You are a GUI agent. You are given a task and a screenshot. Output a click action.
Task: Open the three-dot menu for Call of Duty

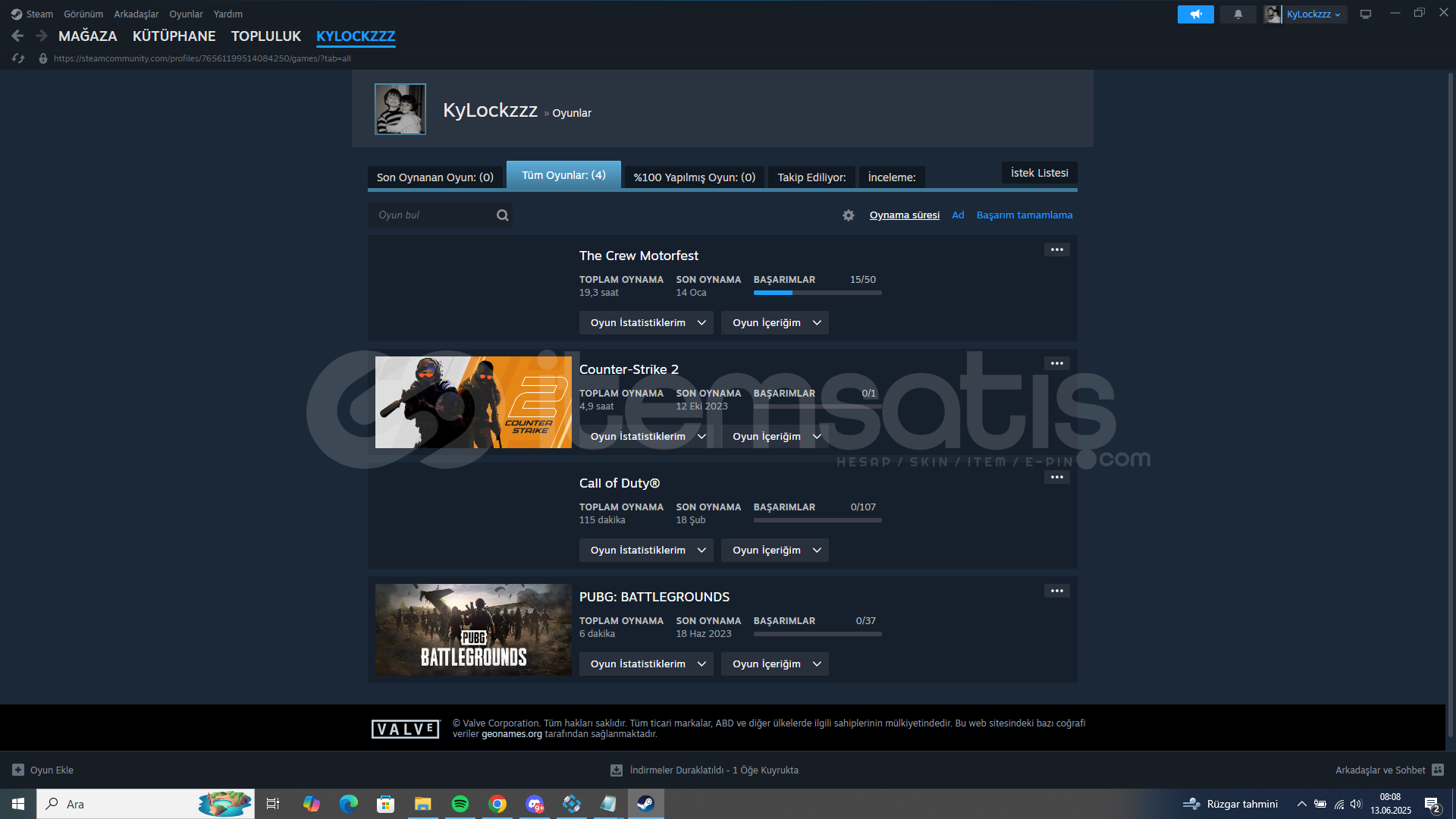click(x=1057, y=477)
